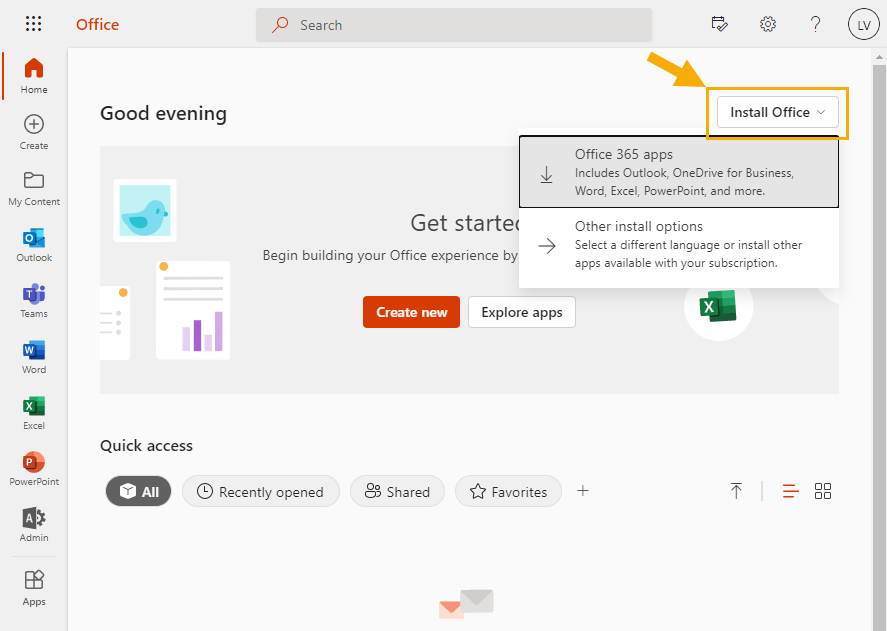Open the LV account avatar
The width and height of the screenshot is (887, 631).
pos(863,24)
